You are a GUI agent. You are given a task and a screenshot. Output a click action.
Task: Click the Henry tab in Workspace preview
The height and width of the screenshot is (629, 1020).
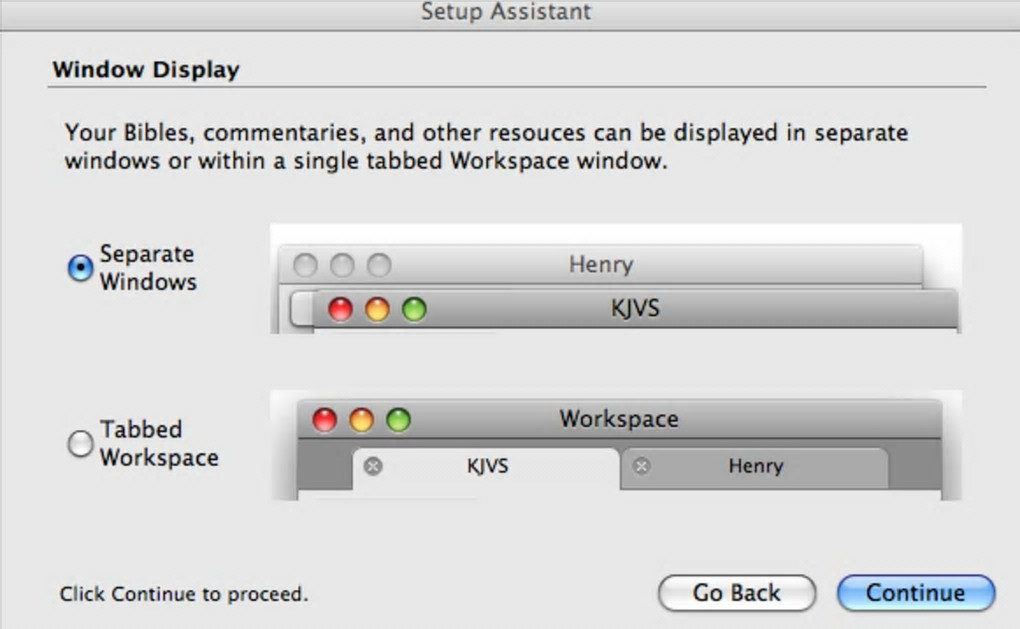tap(755, 466)
